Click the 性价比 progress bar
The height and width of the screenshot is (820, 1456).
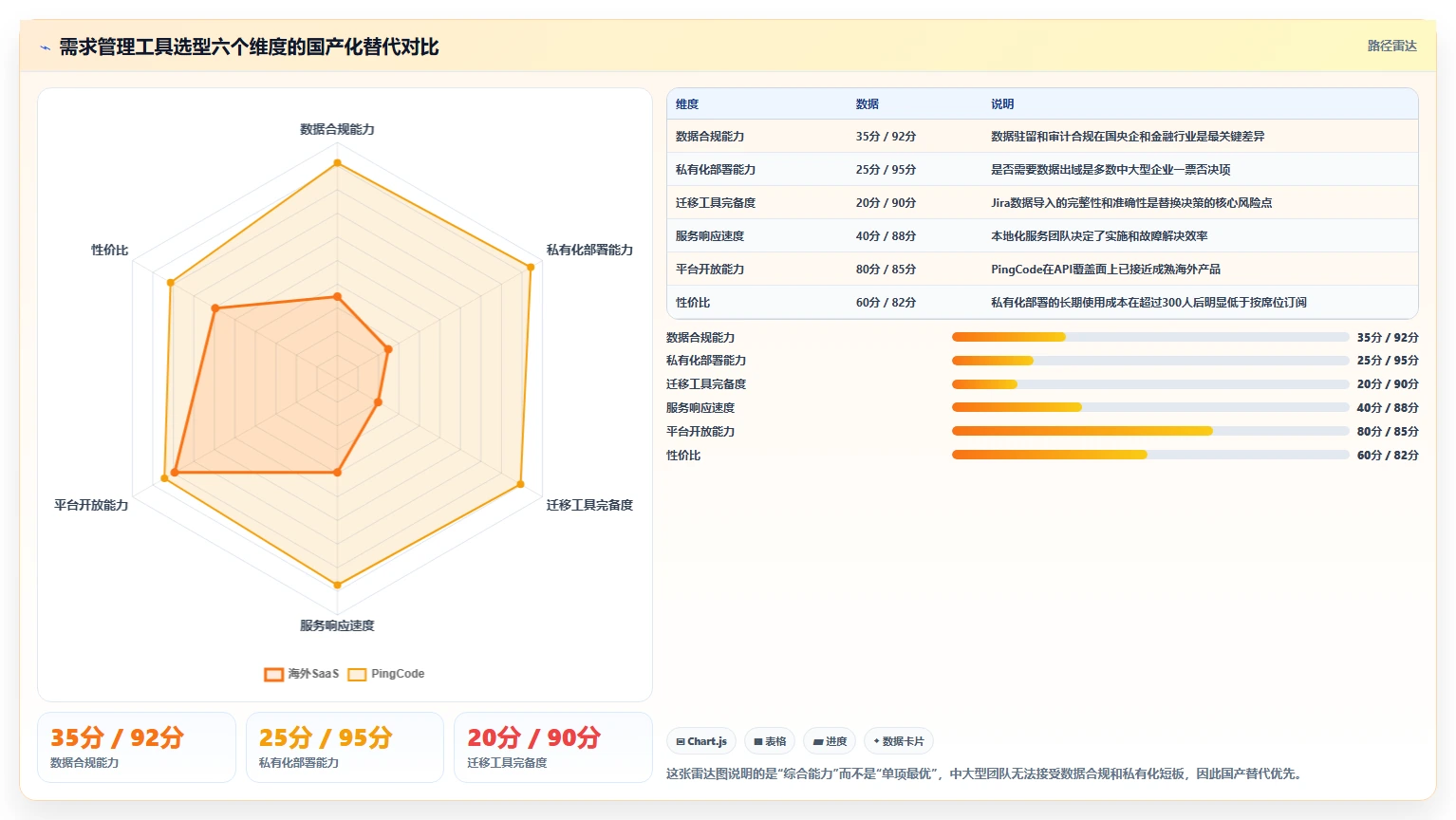tap(1150, 455)
